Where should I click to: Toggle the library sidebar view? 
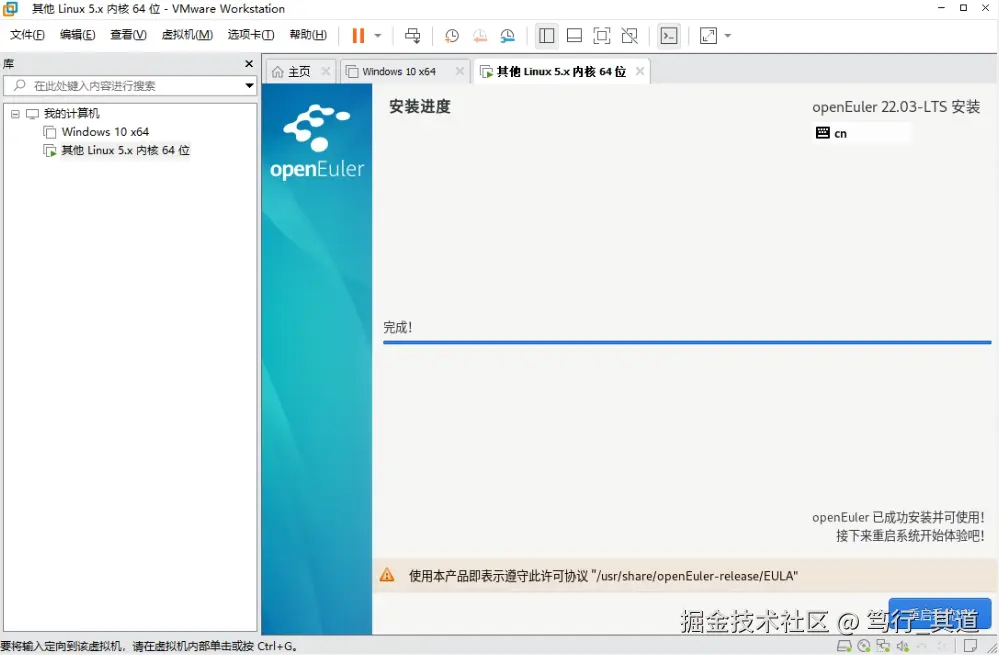click(x=547, y=36)
